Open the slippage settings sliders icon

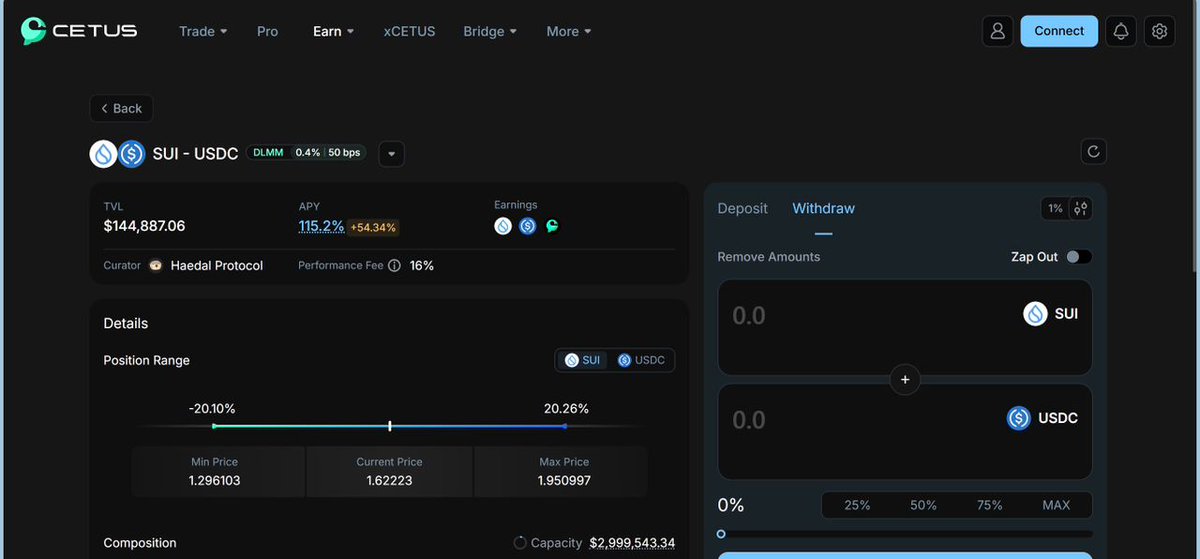(1080, 208)
